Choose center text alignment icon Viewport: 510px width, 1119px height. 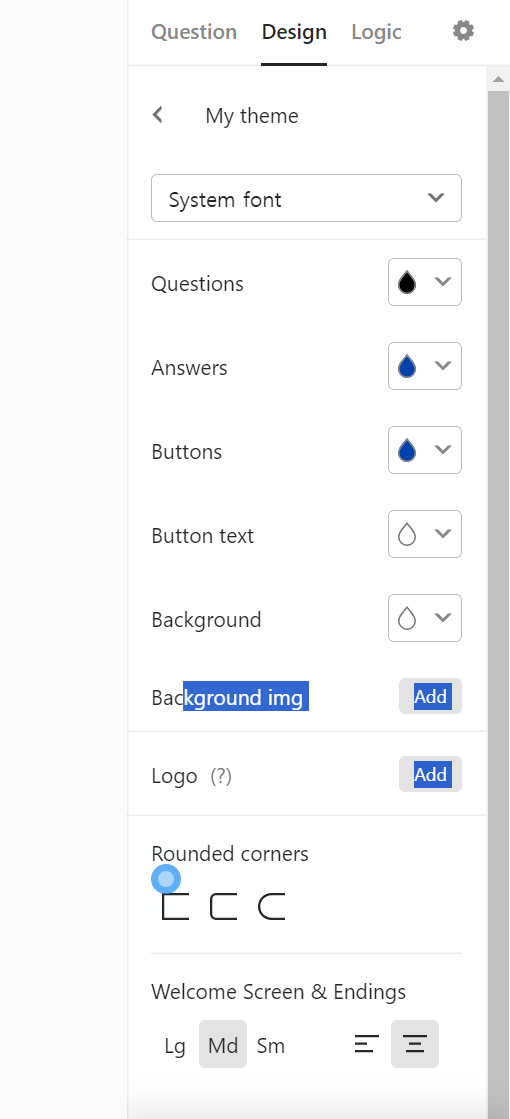tap(415, 1044)
